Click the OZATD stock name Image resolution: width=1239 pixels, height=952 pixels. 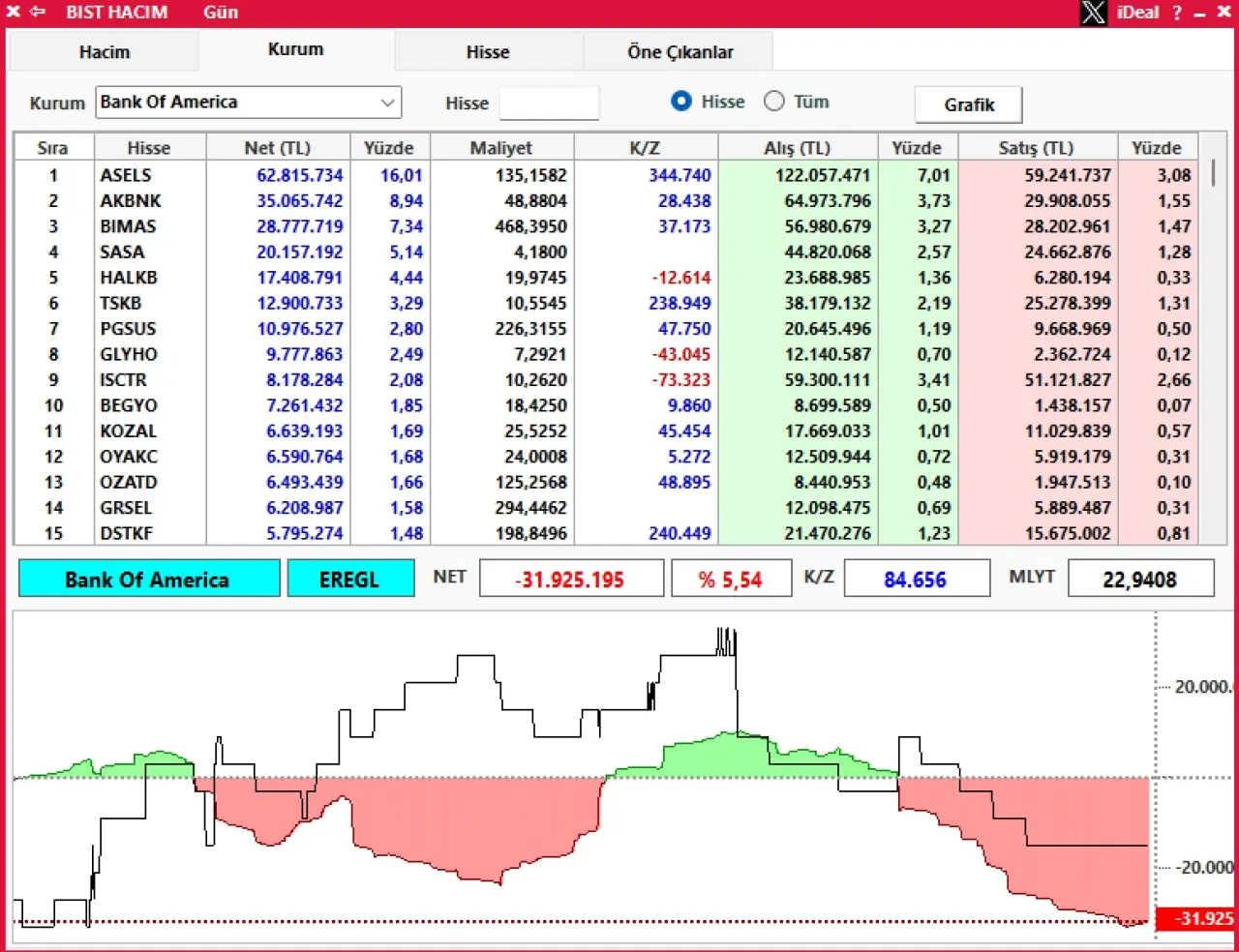pyautogui.click(x=129, y=482)
